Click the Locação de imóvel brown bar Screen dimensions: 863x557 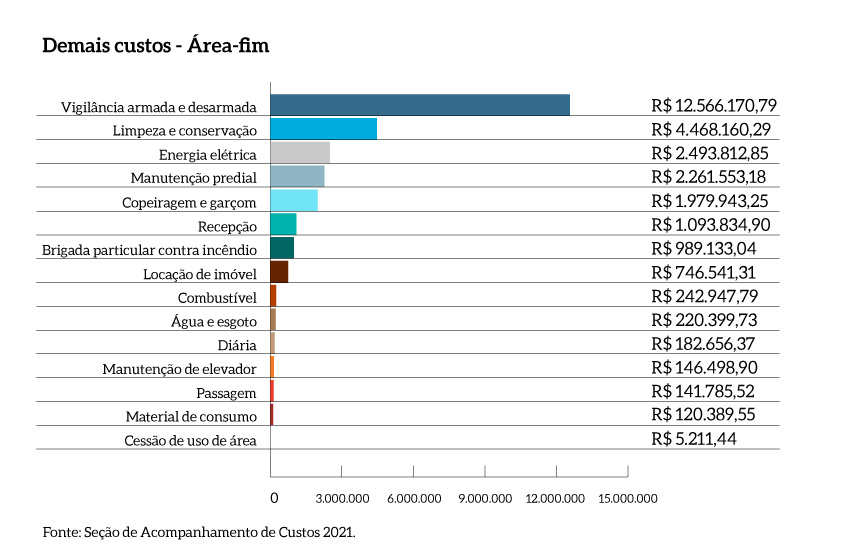pos(279,272)
